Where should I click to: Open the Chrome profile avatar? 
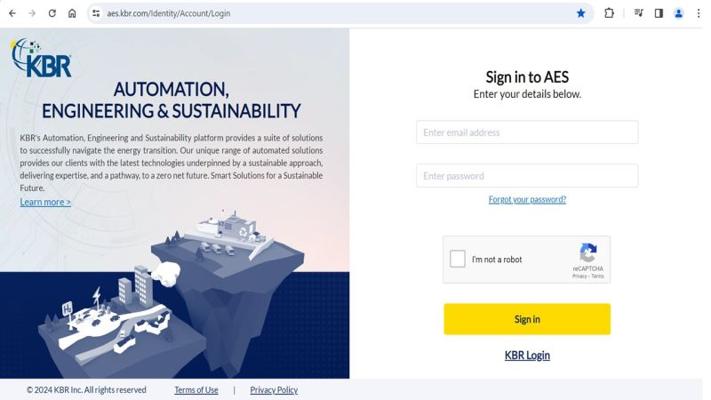679,13
